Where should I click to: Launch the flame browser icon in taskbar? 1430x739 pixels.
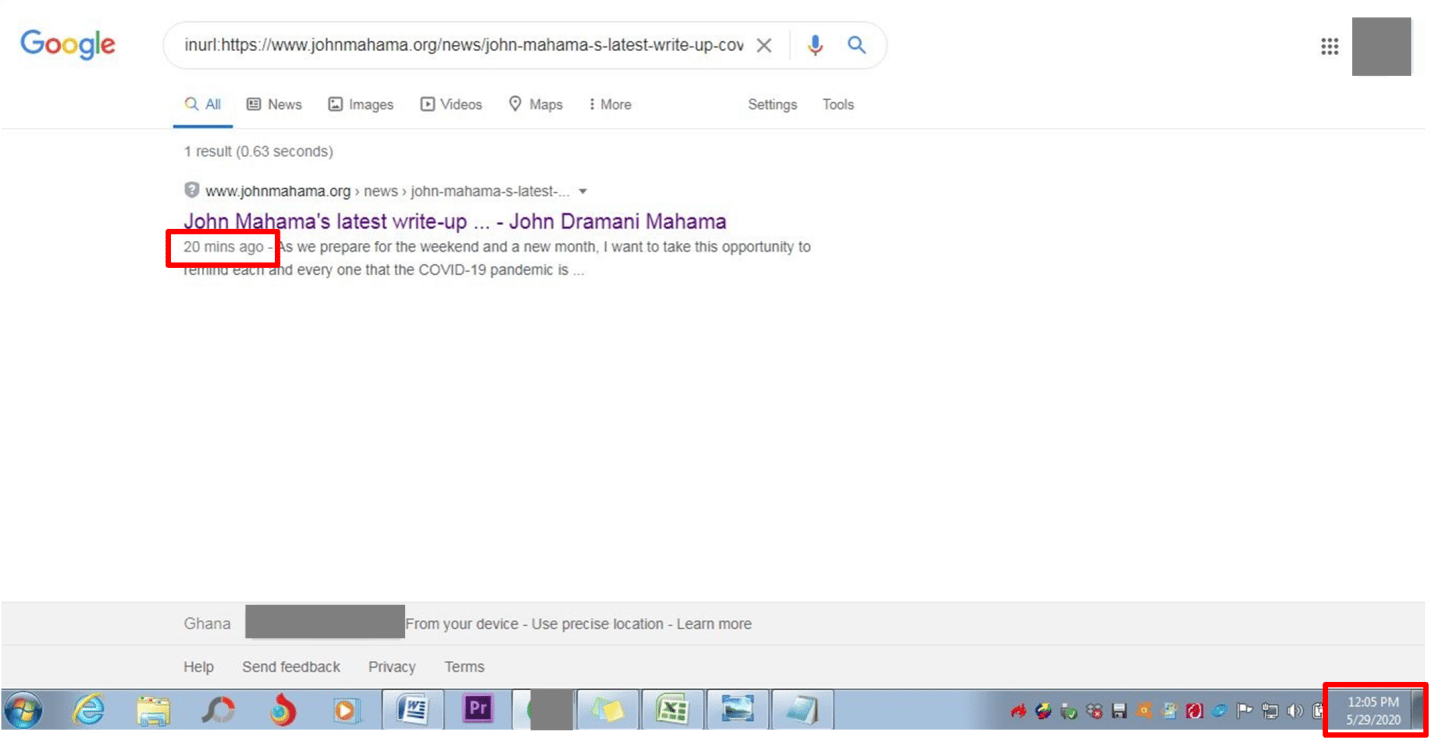pos(283,710)
